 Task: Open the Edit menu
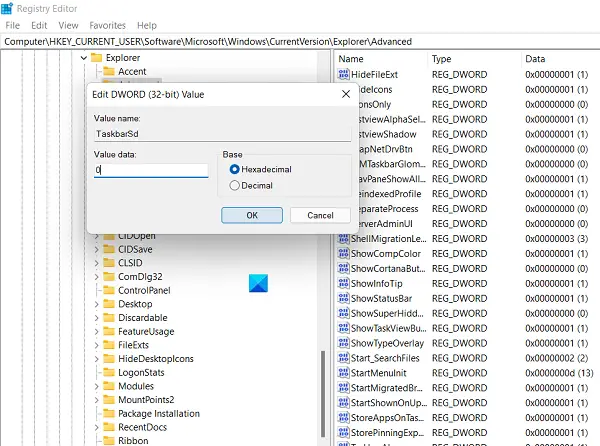point(39,25)
